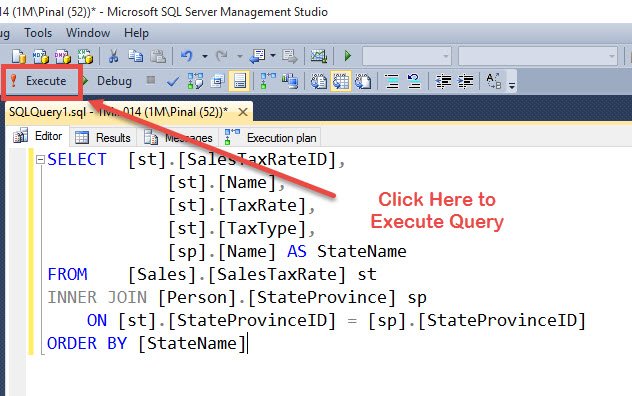The width and height of the screenshot is (632, 396).
Task: Open the Query Options icon
Action: pyautogui.click(x=217, y=81)
